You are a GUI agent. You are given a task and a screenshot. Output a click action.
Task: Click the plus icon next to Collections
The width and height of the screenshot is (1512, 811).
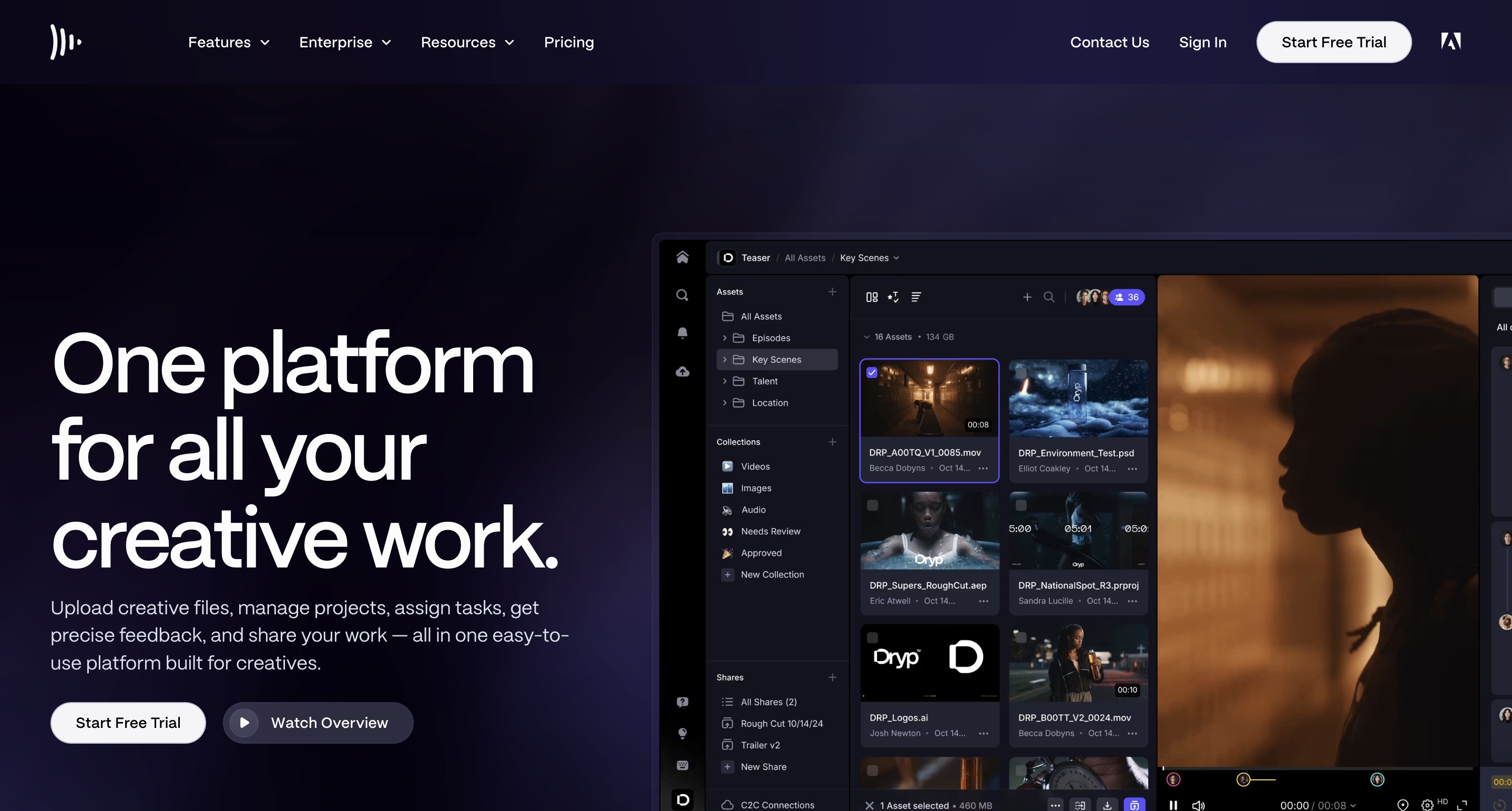click(x=832, y=442)
